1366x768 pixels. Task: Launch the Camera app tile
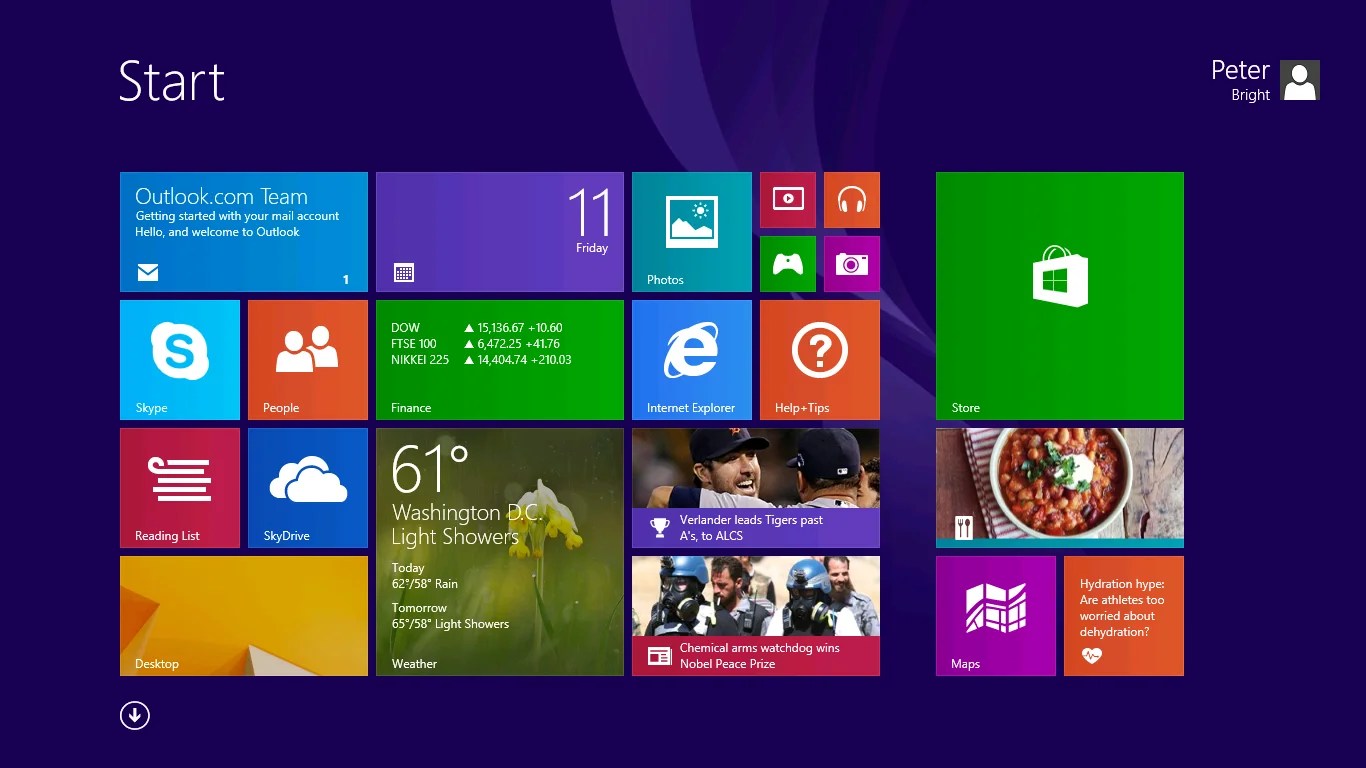[852, 264]
